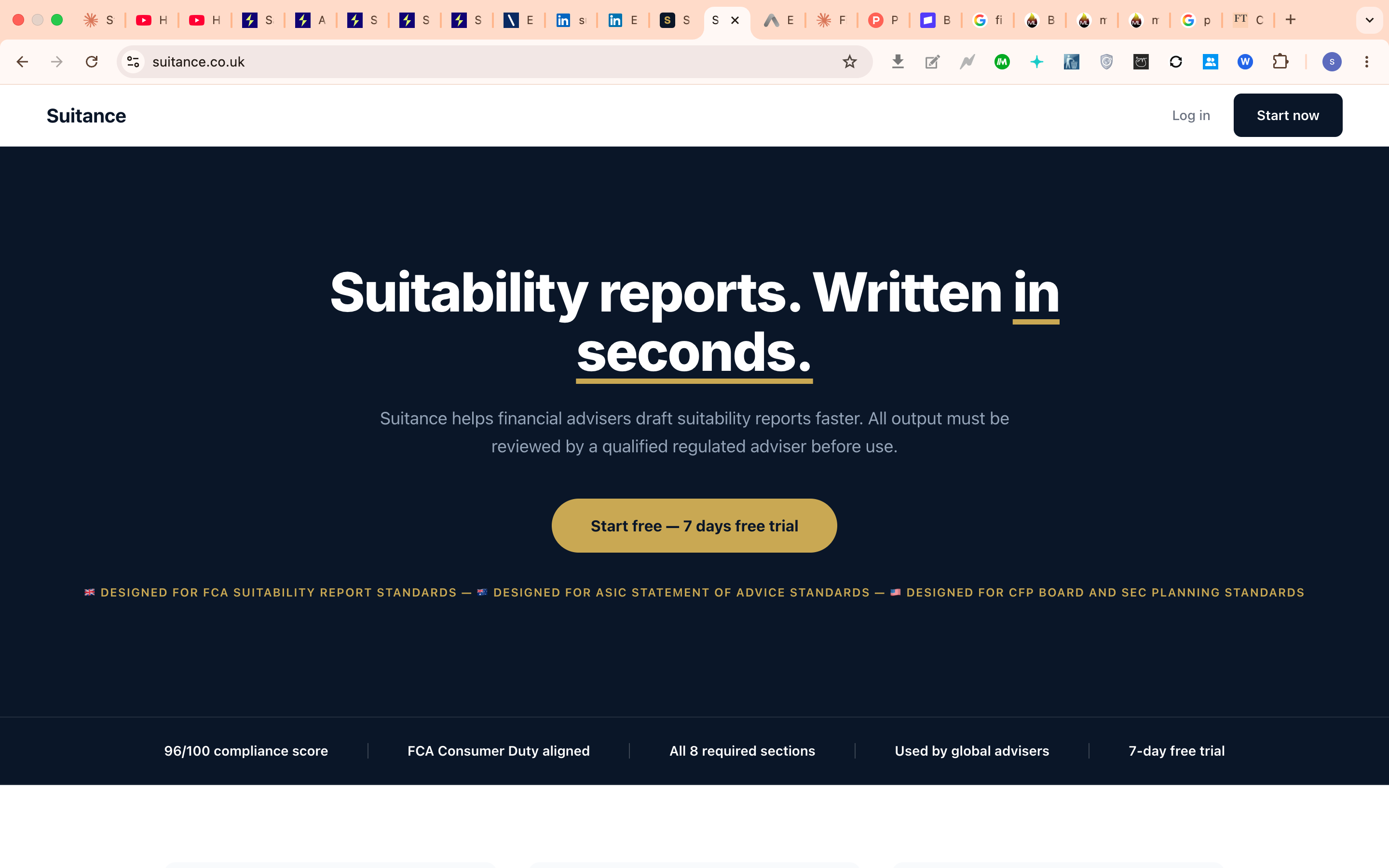
Task: Click '96/100 compliance score' text
Action: tap(246, 751)
